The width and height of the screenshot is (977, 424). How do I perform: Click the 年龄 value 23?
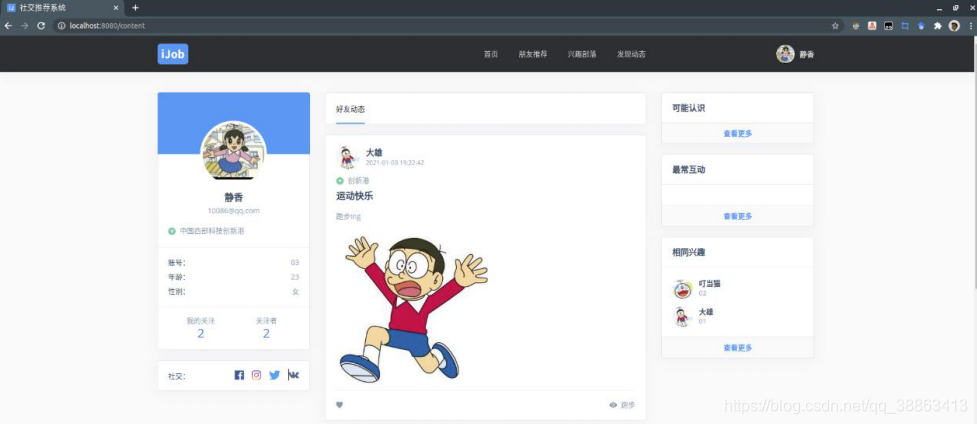click(295, 277)
